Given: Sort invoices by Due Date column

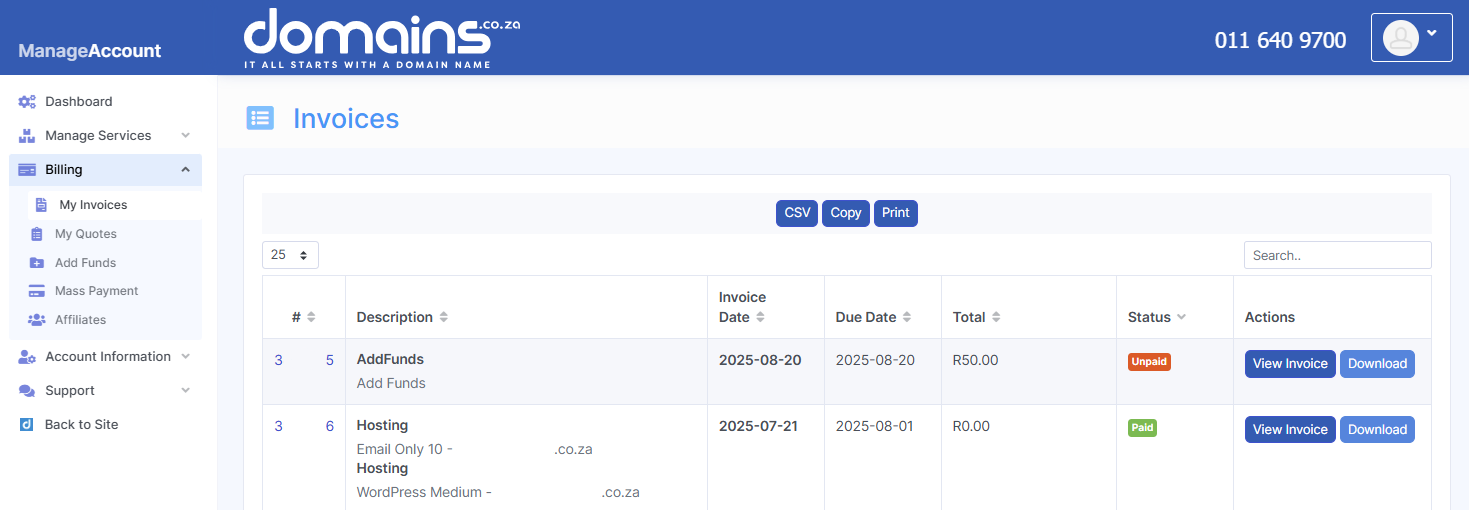Looking at the screenshot, I should coord(873,317).
